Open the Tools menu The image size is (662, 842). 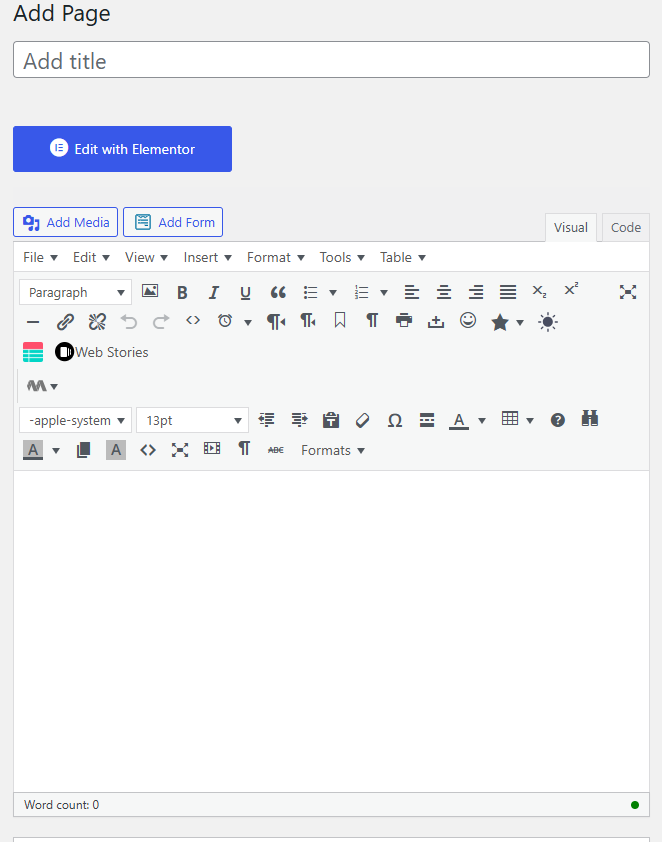pyautogui.click(x=342, y=258)
